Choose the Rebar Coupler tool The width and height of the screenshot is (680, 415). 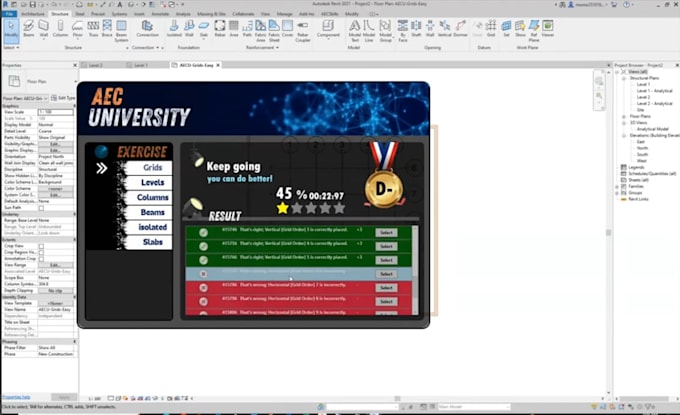(303, 30)
